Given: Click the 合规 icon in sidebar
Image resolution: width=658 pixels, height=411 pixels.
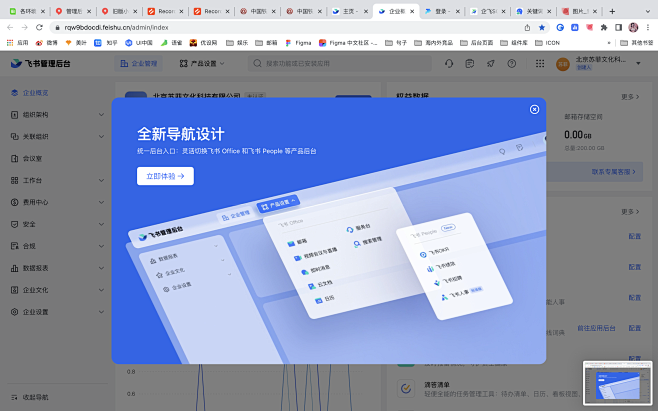Looking at the screenshot, I should tap(12, 246).
